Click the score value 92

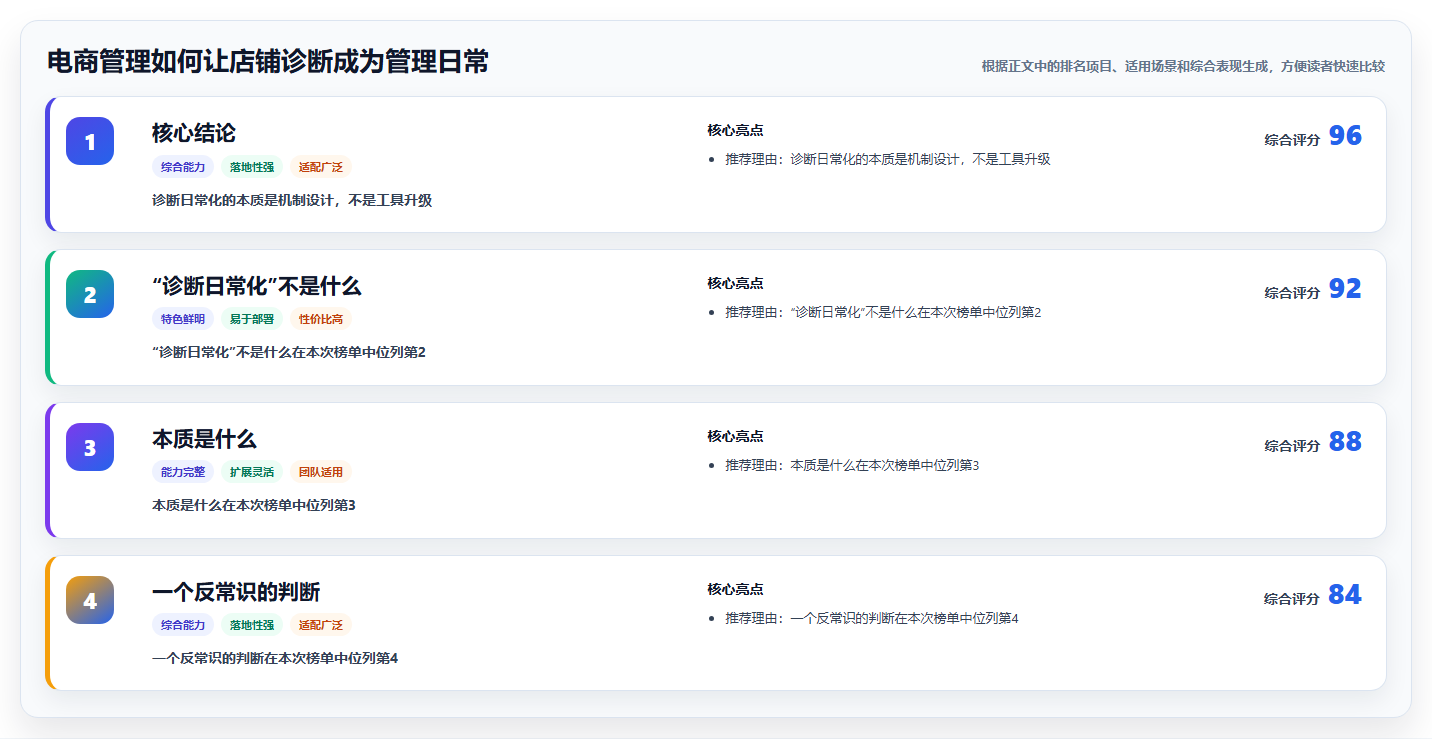click(1345, 289)
